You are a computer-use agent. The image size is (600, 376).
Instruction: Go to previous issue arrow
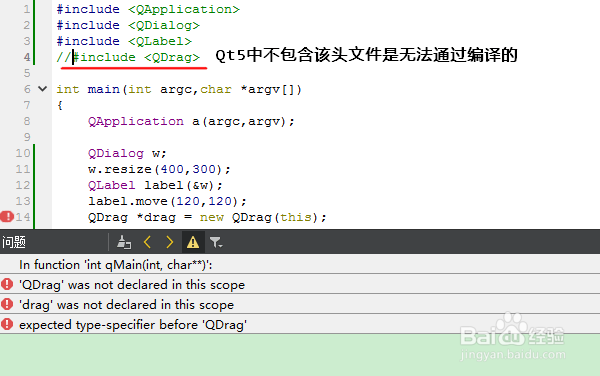pyautogui.click(x=147, y=242)
